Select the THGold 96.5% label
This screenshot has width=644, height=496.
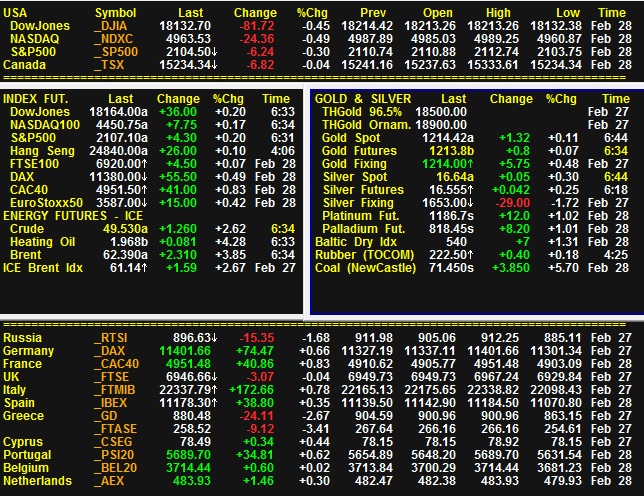362,112
